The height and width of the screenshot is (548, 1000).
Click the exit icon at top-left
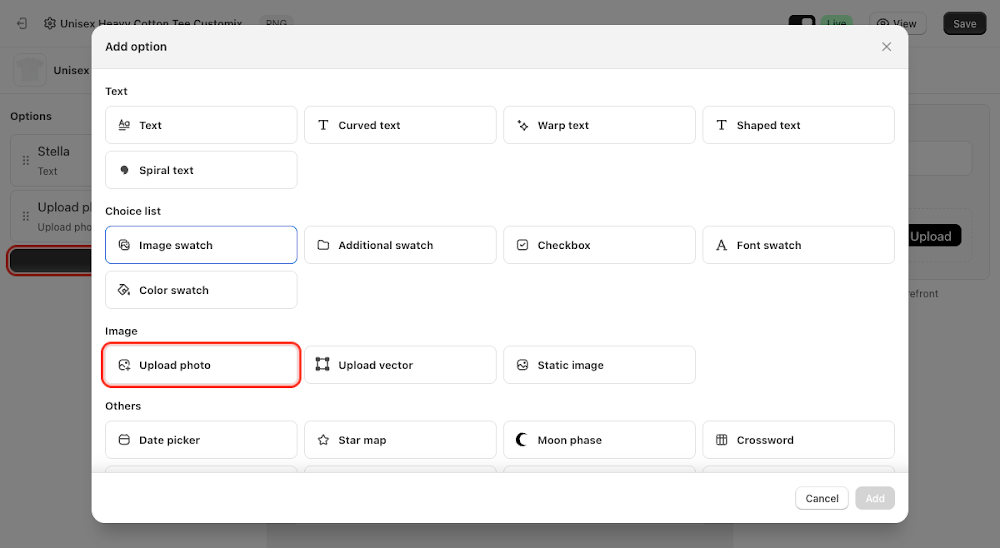[22, 24]
